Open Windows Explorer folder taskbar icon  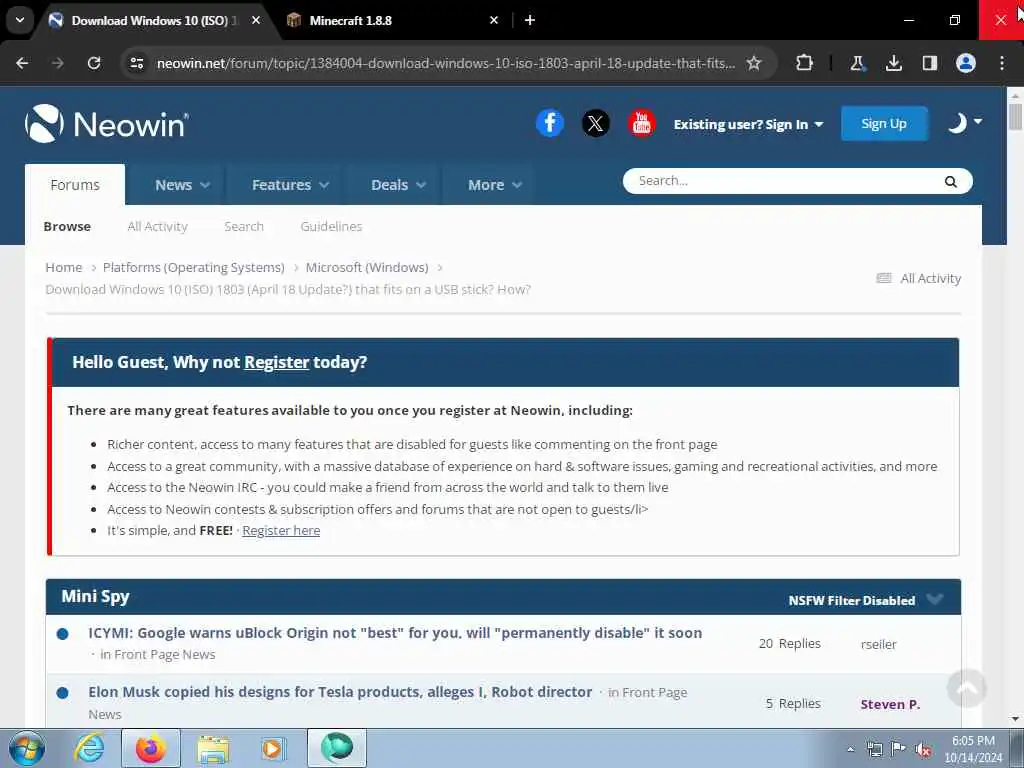point(213,748)
